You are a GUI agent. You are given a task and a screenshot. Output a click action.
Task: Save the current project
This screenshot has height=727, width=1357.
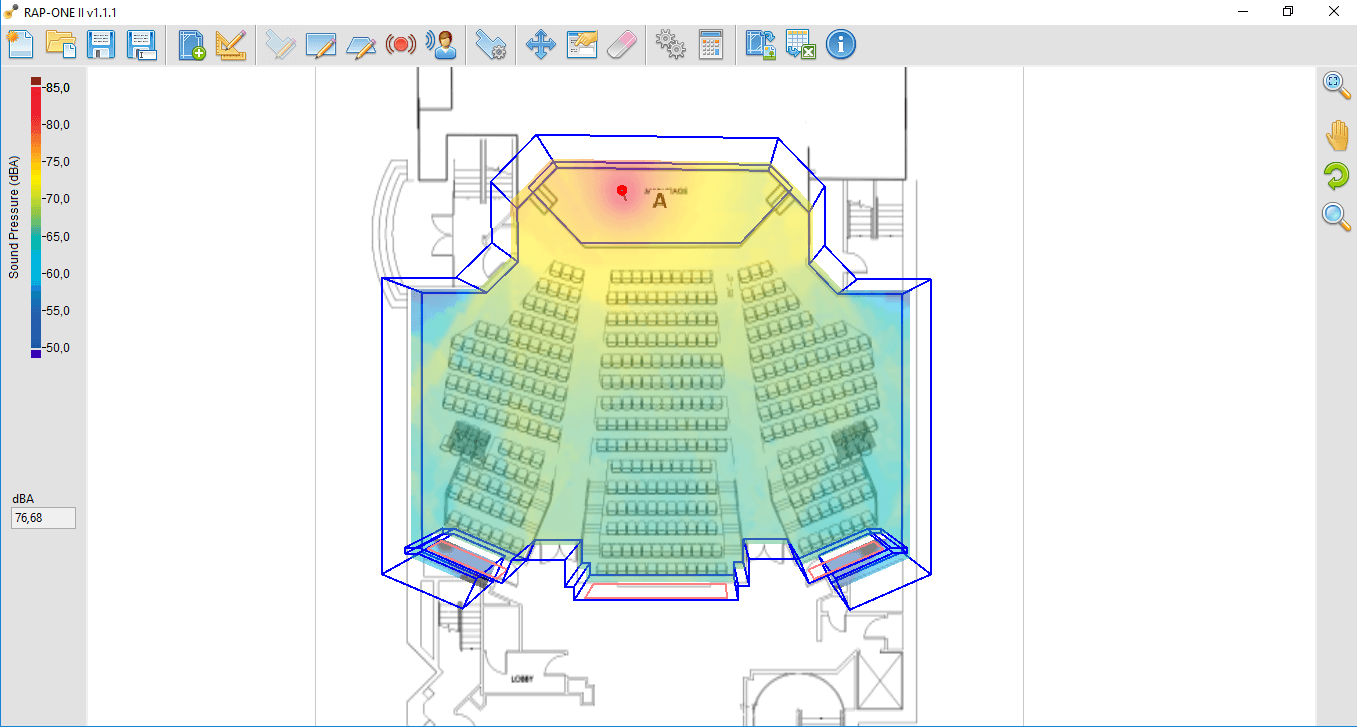[x=101, y=44]
